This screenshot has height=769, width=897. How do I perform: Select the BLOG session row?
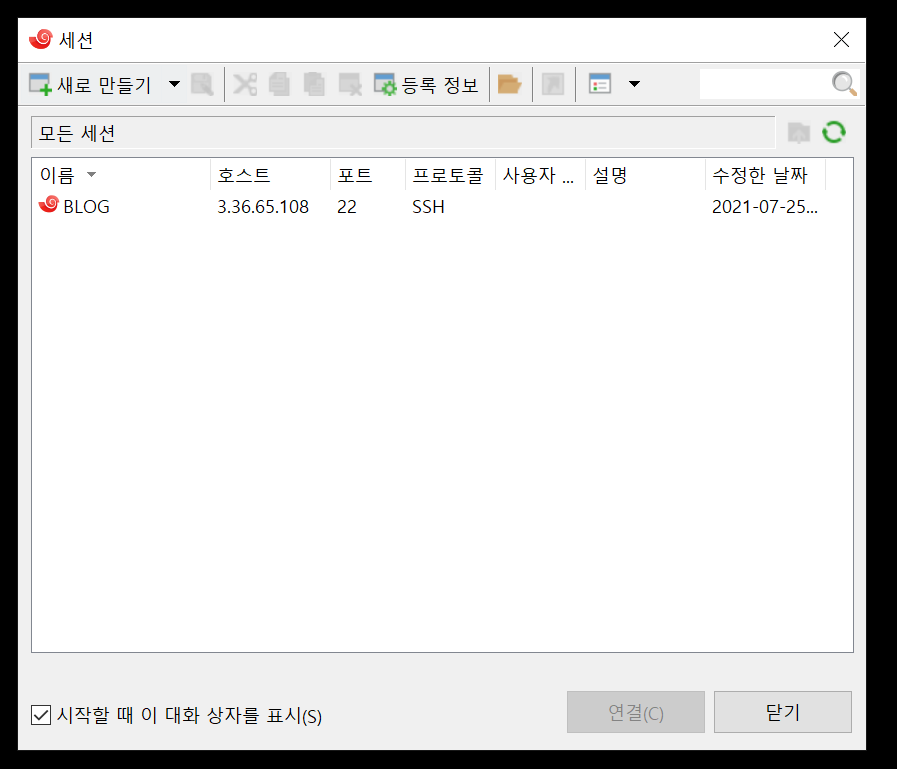point(442,206)
